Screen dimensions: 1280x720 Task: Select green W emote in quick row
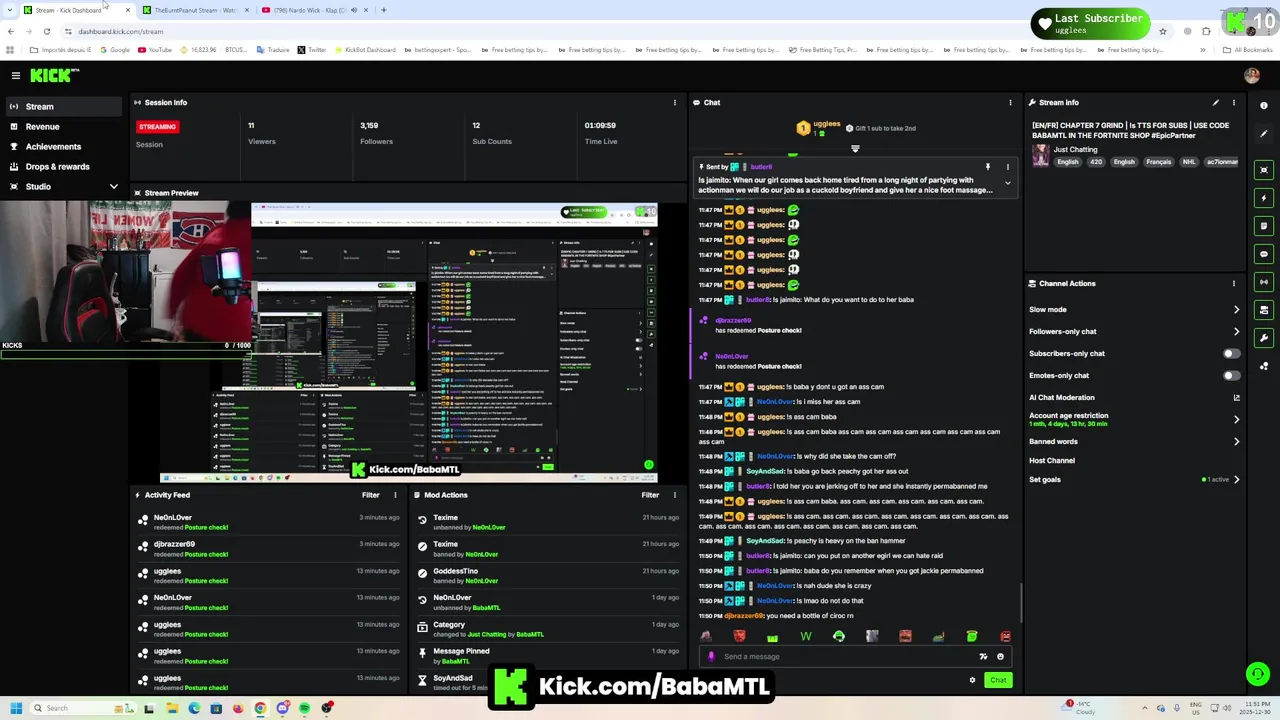click(x=806, y=636)
